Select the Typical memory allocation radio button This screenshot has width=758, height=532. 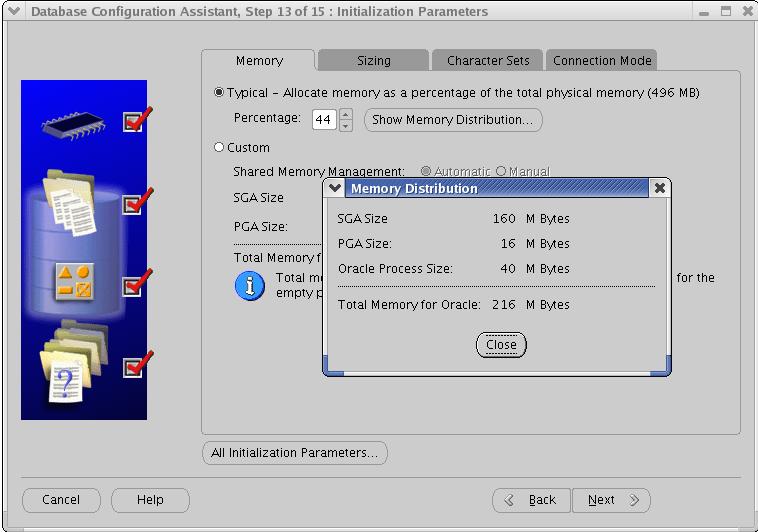tap(219, 93)
